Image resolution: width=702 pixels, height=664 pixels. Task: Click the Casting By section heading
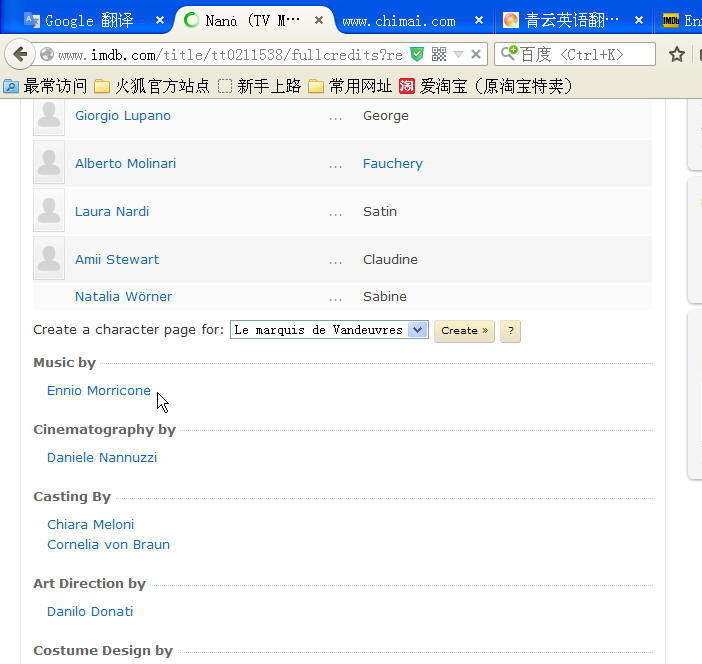click(x=72, y=497)
